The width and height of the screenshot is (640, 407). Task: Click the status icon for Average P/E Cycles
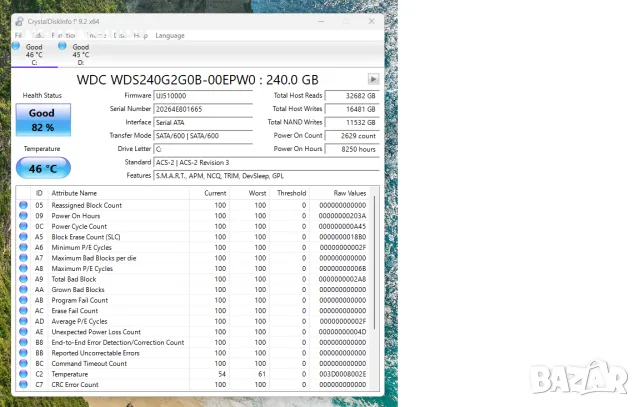pyautogui.click(x=23, y=321)
